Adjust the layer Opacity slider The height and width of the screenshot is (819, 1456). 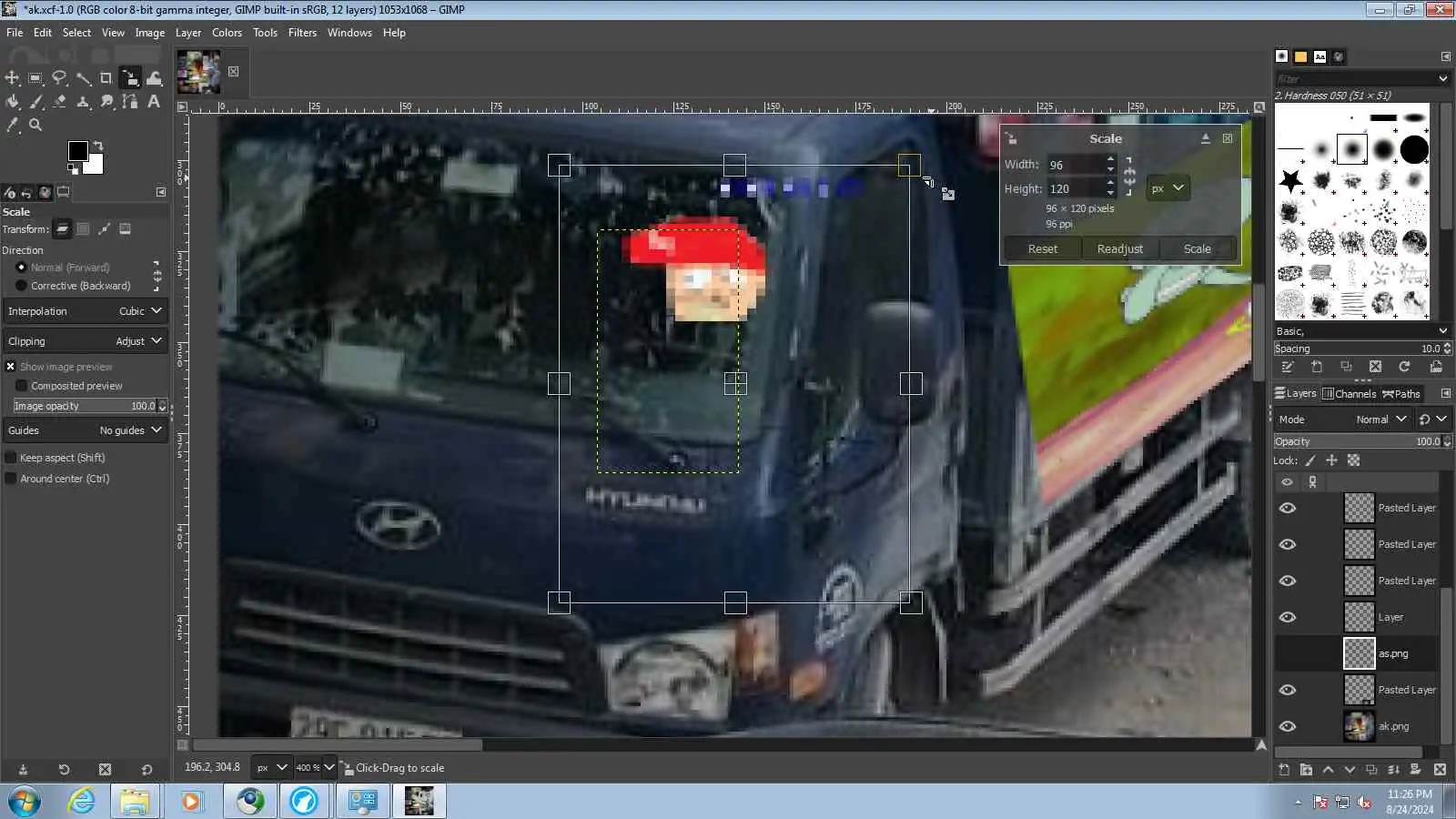(1362, 441)
